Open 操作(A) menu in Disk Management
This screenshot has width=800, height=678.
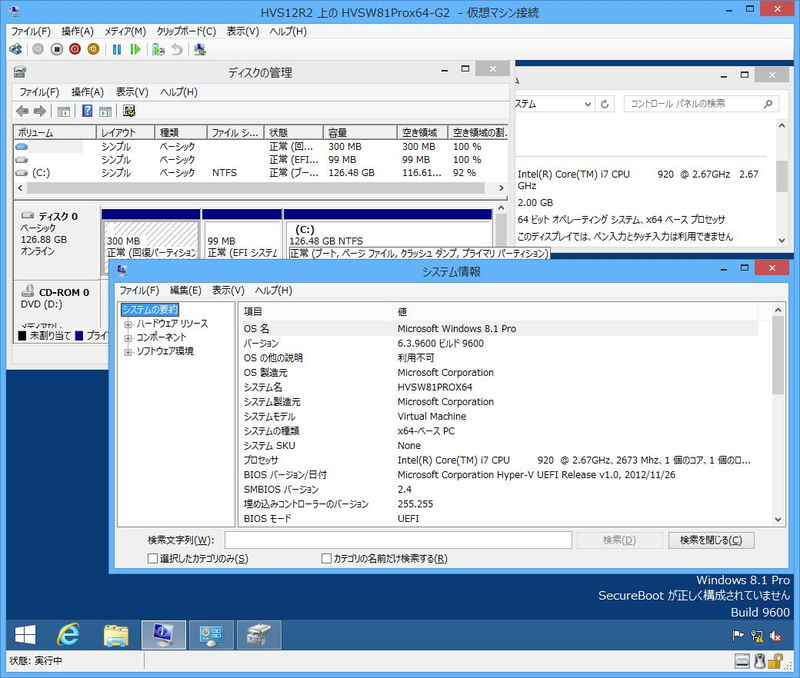[87, 92]
